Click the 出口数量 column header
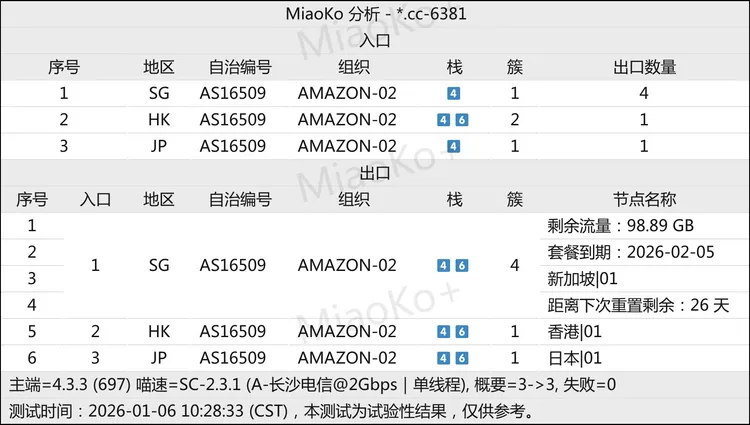750x425 pixels. click(644, 68)
